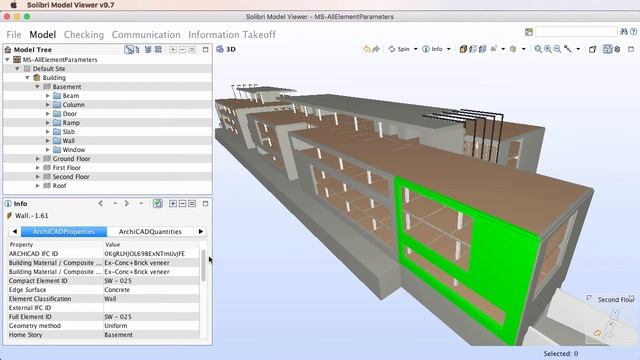Image resolution: width=640 pixels, height=360 pixels.
Task: Select the Column folder in tree
Action: (73, 104)
